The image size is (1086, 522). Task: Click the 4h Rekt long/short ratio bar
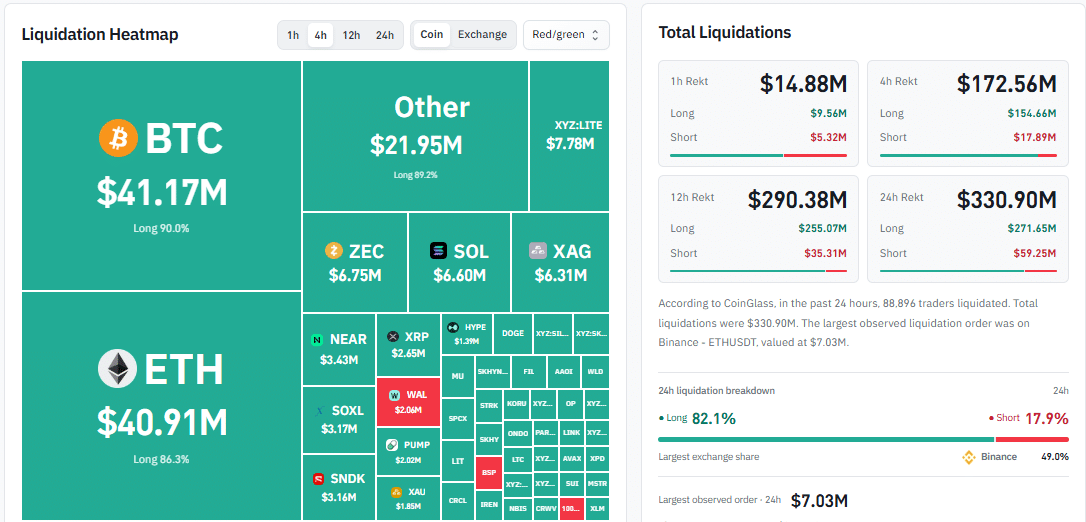pyautogui.click(x=968, y=155)
